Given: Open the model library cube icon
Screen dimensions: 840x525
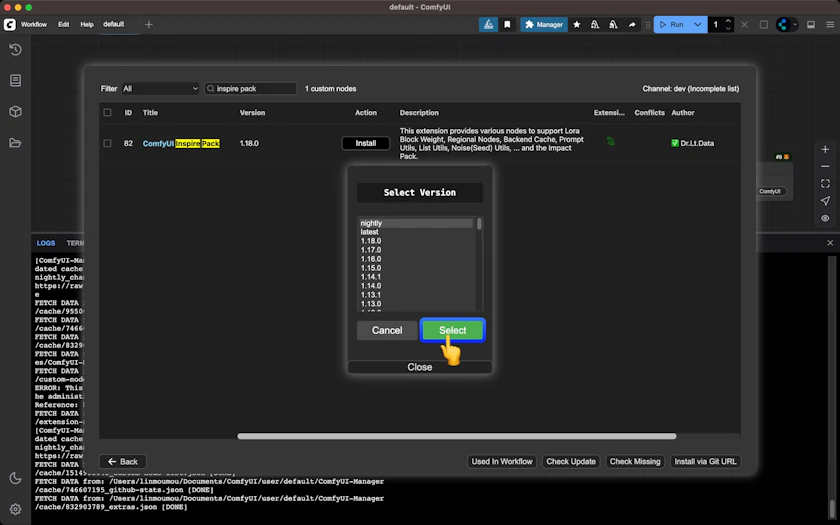Looking at the screenshot, I should [15, 111].
